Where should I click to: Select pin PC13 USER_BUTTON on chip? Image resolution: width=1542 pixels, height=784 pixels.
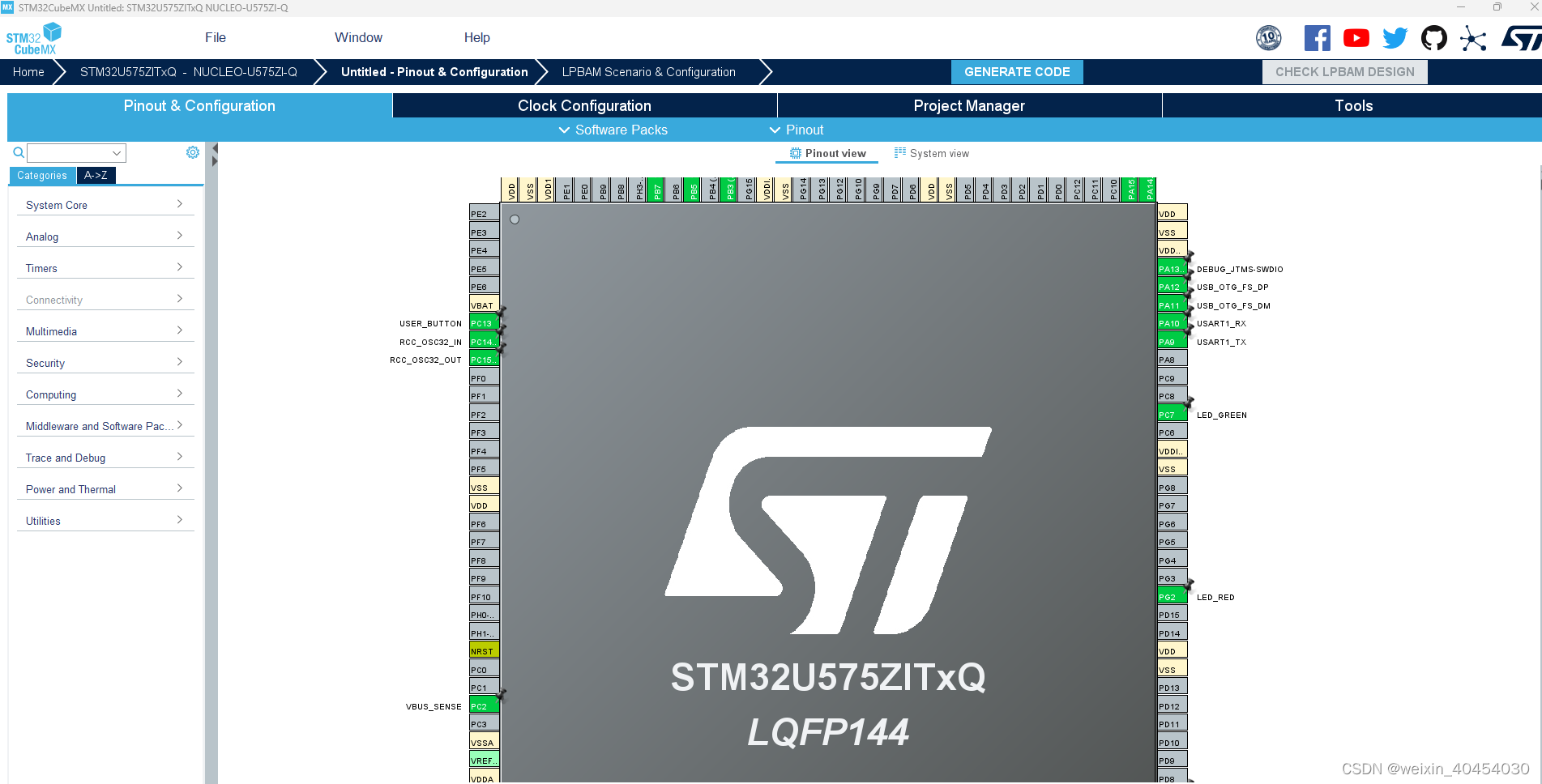tap(484, 323)
